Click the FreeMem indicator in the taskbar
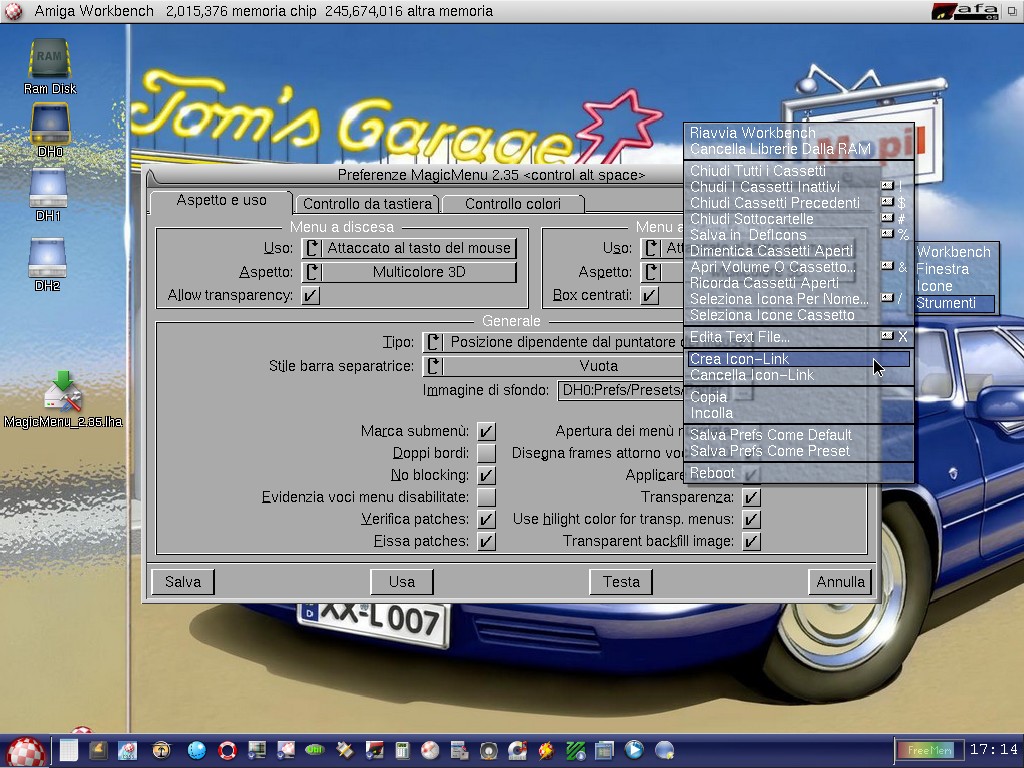 [927, 750]
